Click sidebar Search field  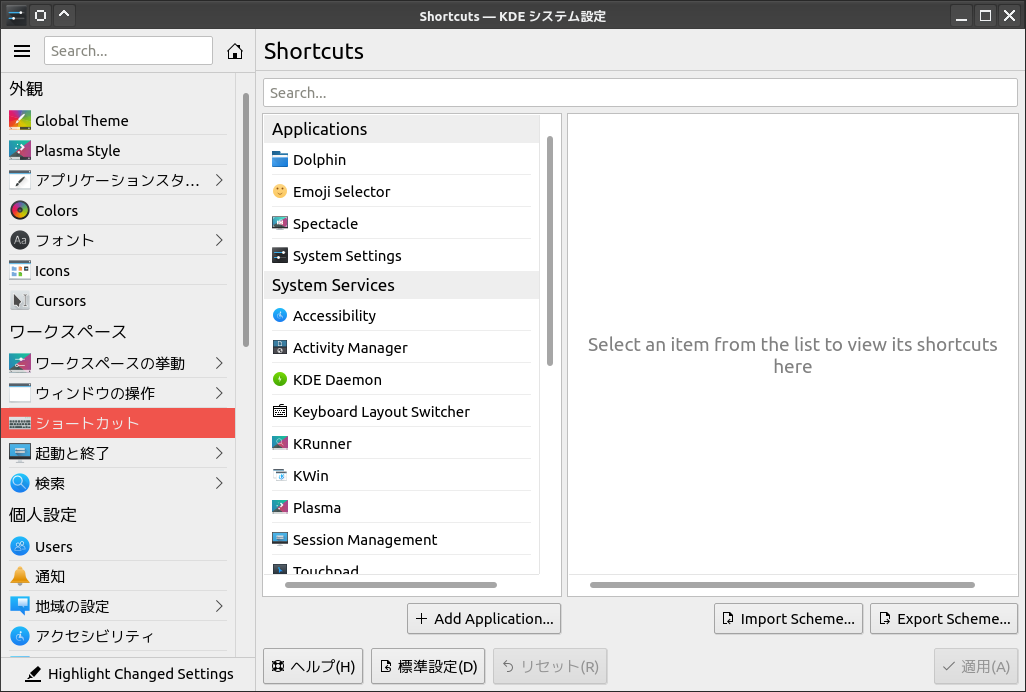[128, 51]
